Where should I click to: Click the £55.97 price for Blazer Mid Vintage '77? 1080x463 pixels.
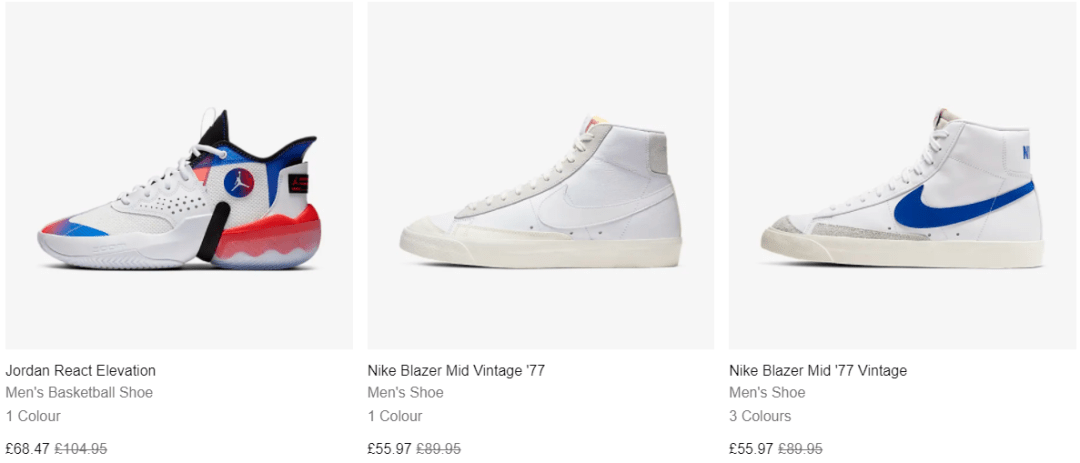(389, 448)
